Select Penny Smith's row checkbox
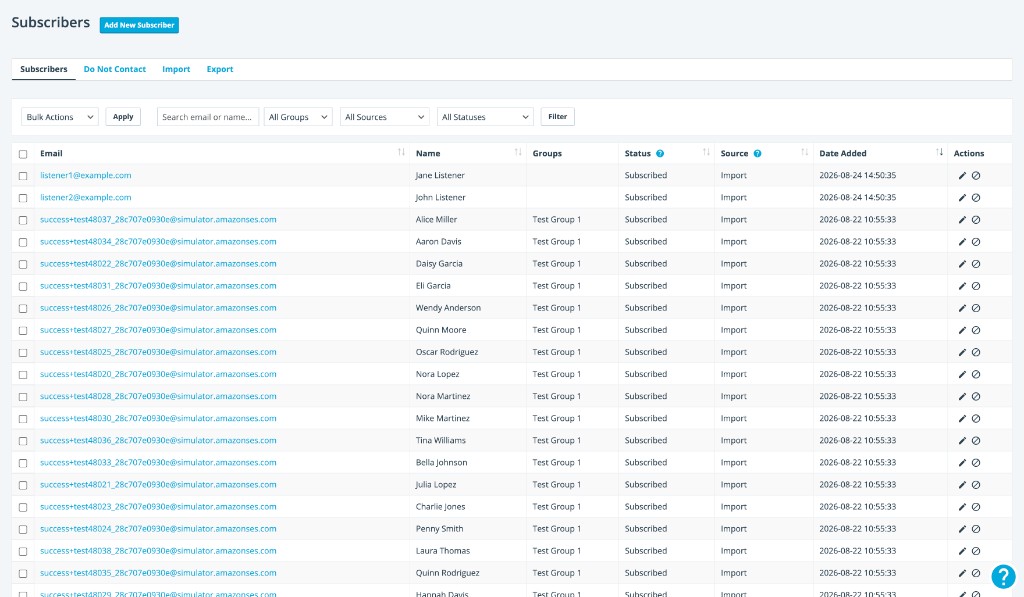This screenshot has width=1024, height=597. pyautogui.click(x=23, y=530)
